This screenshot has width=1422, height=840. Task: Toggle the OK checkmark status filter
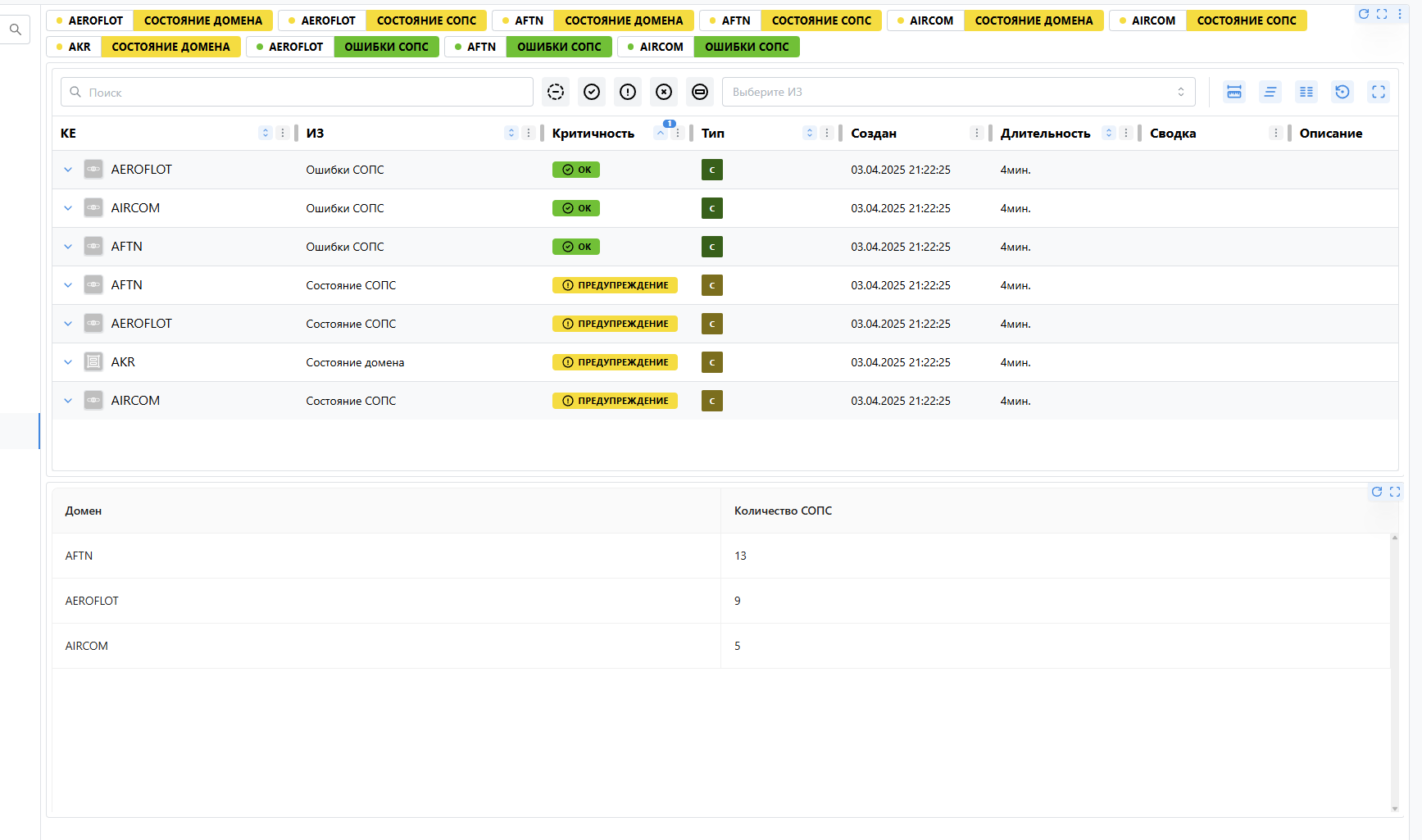tap(592, 92)
